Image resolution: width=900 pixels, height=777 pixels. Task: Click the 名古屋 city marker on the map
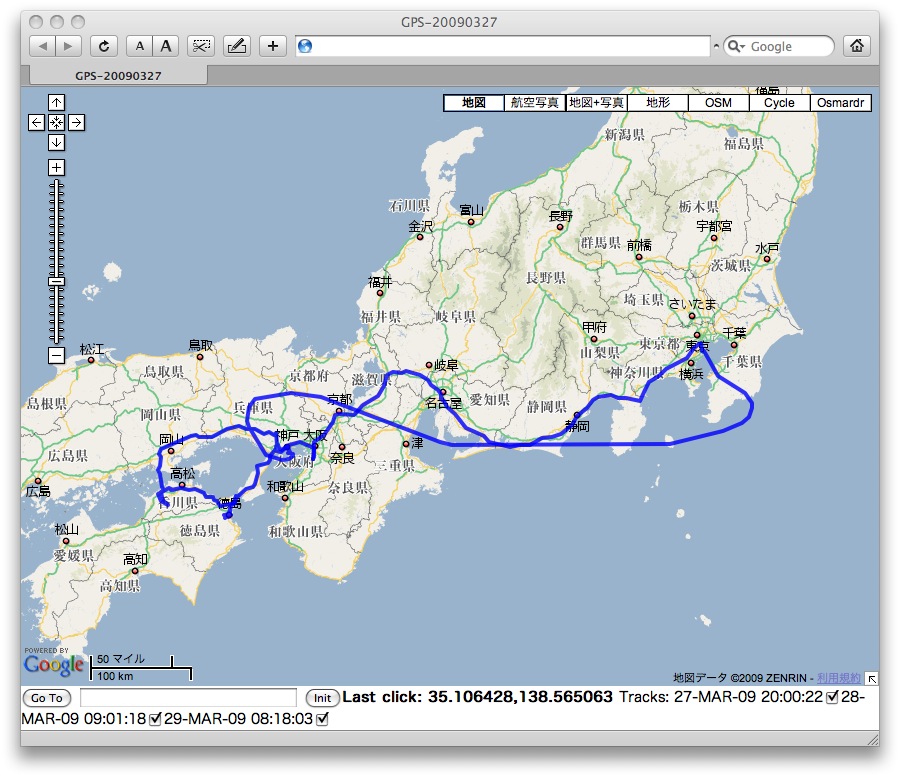click(x=443, y=392)
